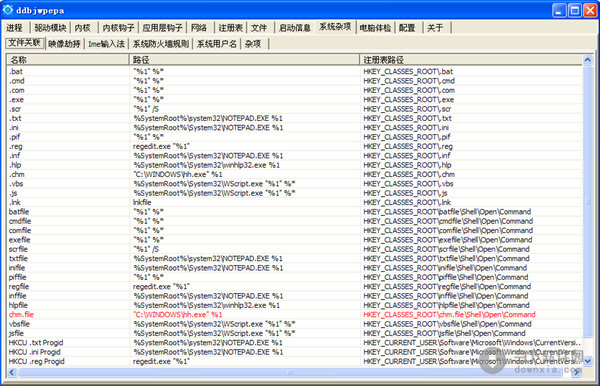Open the 内核 tab
This screenshot has height=386, width=600.
click(x=83, y=28)
